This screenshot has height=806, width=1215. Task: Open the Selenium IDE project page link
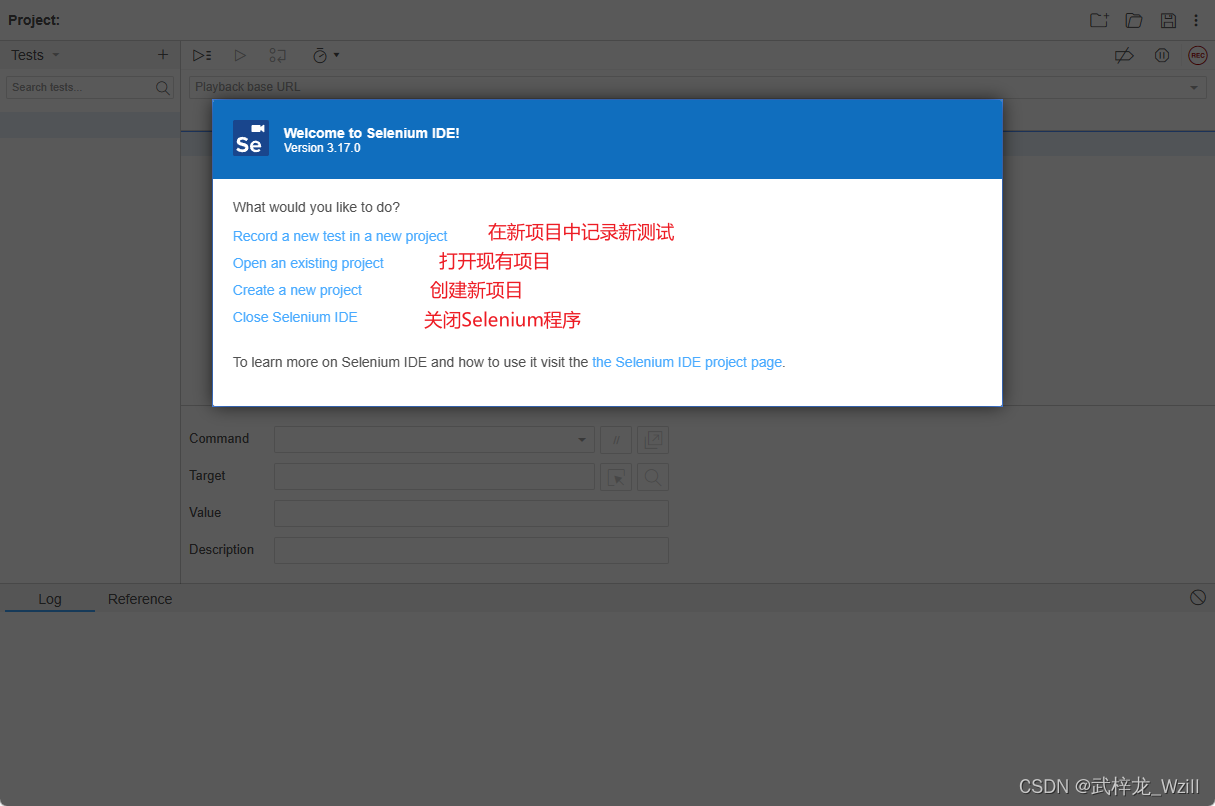[x=686, y=362]
